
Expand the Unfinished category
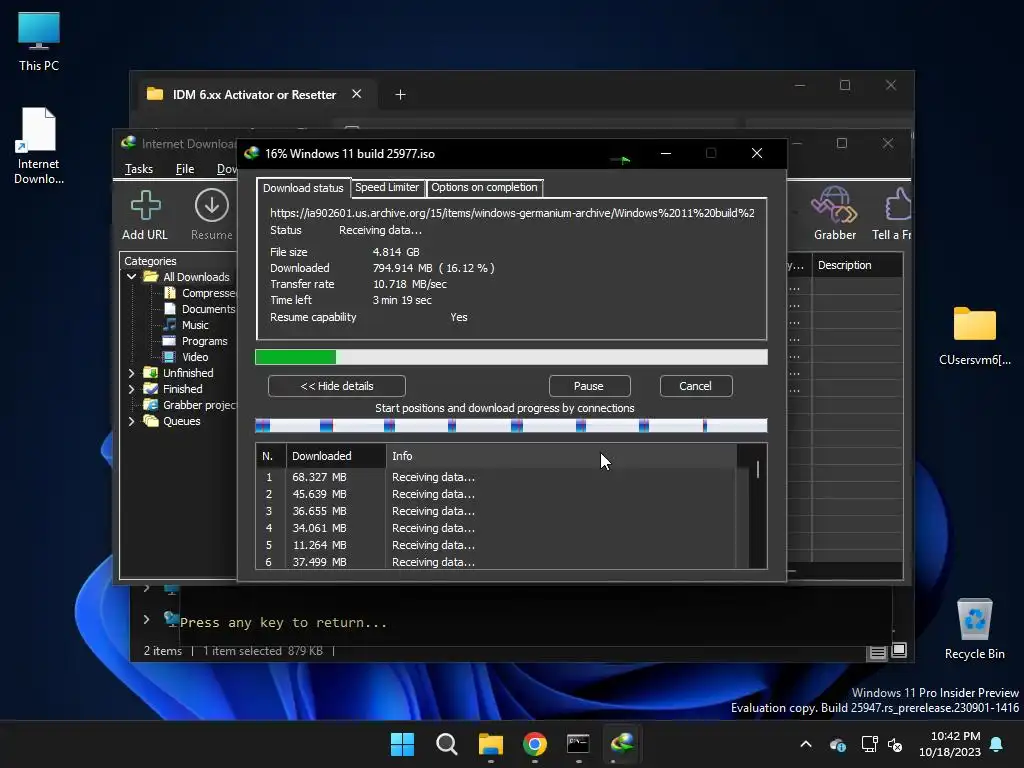[x=131, y=373]
